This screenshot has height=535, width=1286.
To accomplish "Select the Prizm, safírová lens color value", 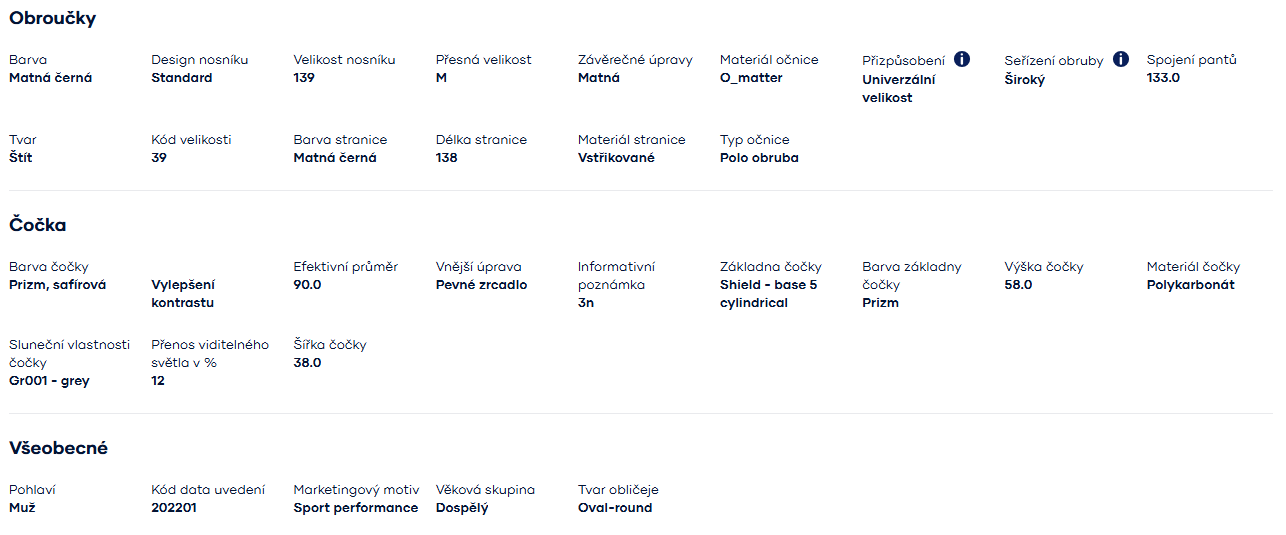I will 57,285.
